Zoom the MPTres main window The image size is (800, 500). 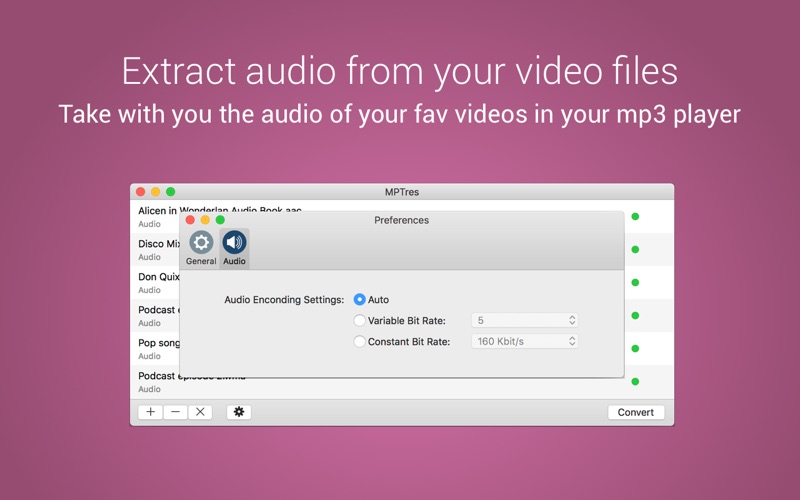(x=170, y=192)
